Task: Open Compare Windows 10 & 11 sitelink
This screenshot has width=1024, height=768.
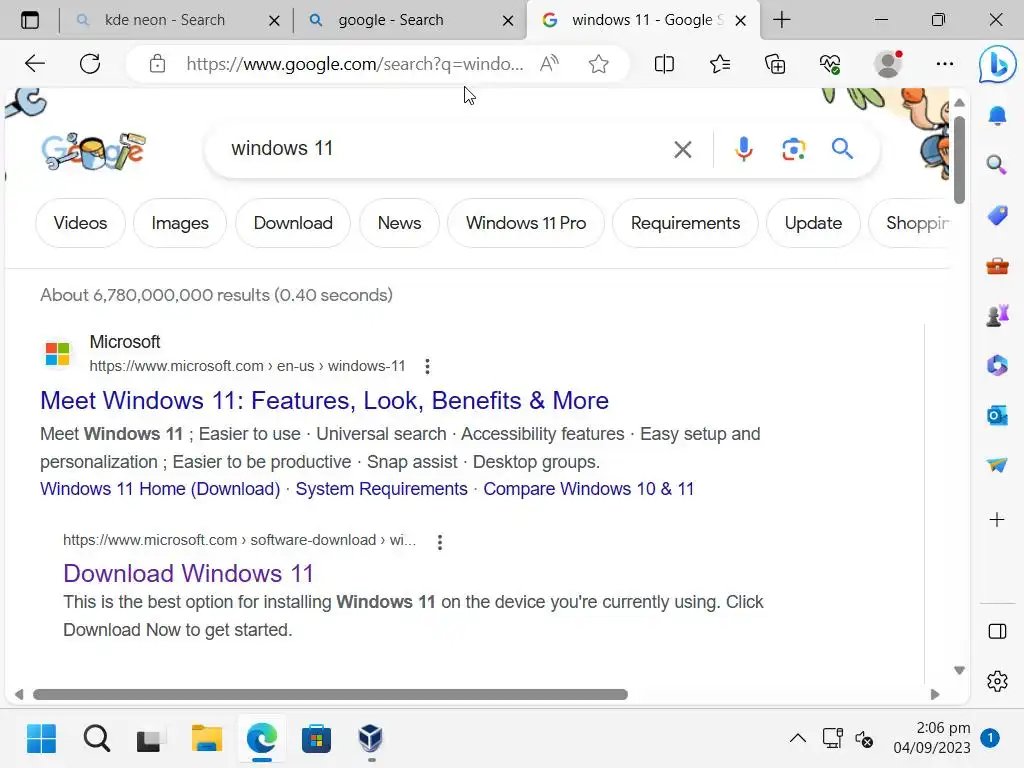Action: [x=588, y=489]
